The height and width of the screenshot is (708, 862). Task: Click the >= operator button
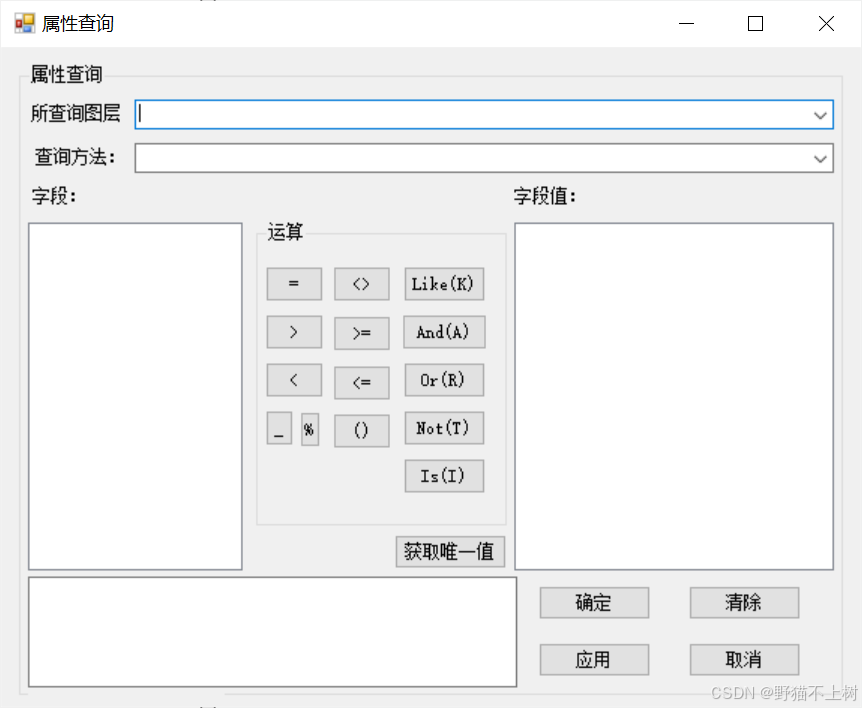(x=361, y=332)
